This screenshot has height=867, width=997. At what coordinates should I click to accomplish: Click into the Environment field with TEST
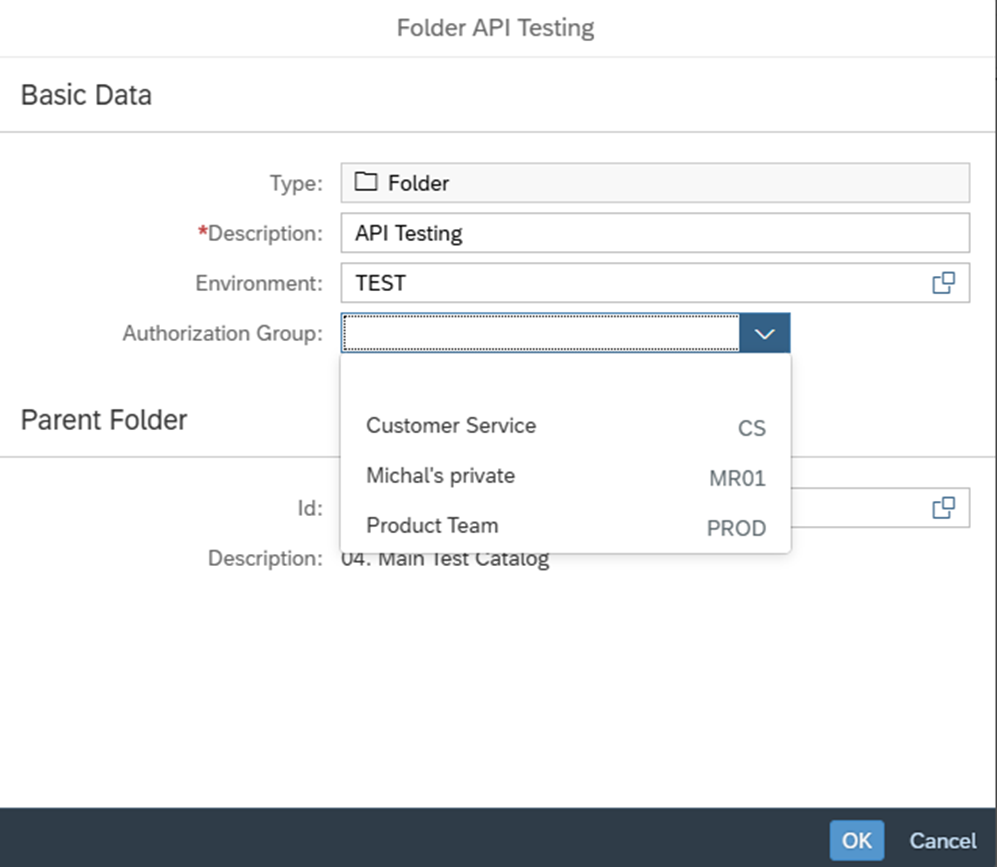[x=630, y=283]
